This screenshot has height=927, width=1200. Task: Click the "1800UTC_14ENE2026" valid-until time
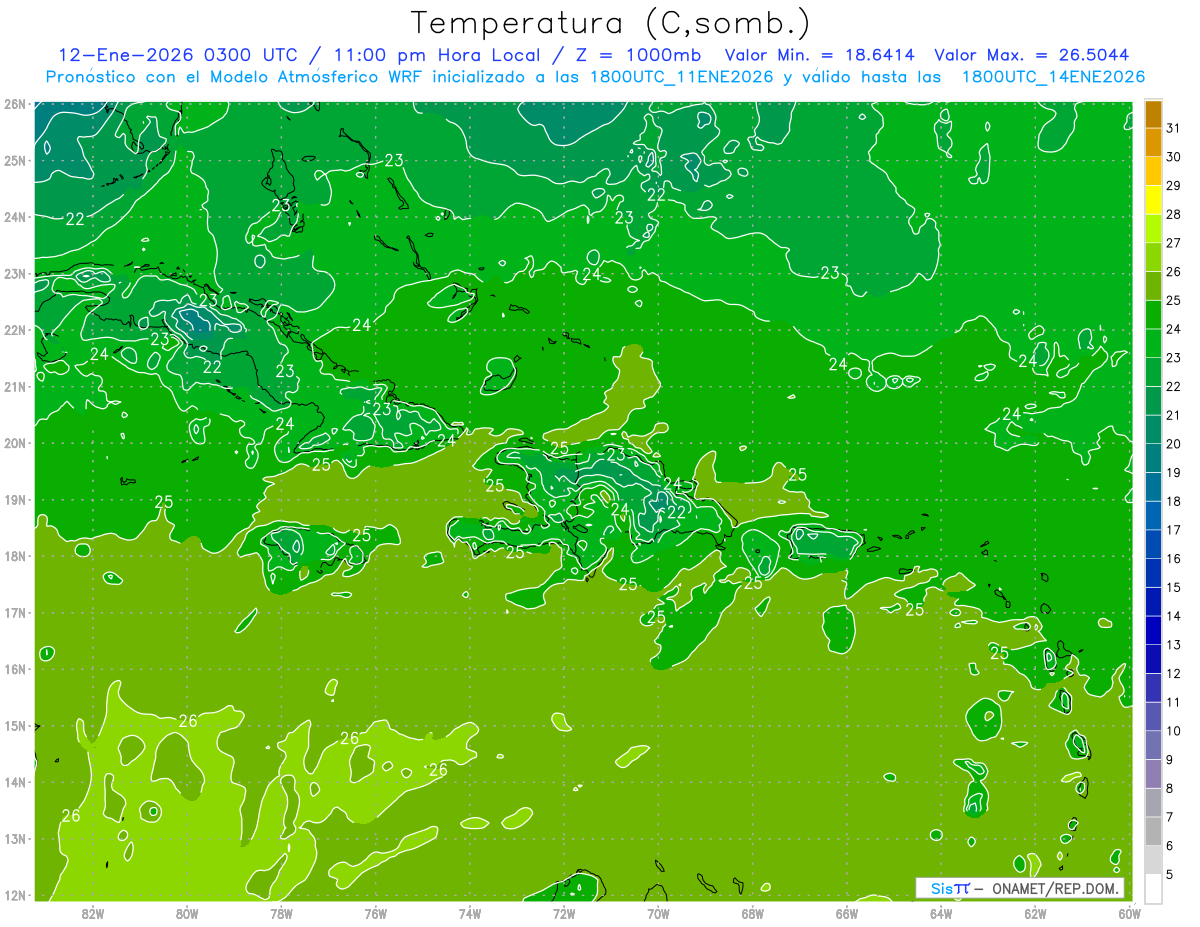[1053, 77]
